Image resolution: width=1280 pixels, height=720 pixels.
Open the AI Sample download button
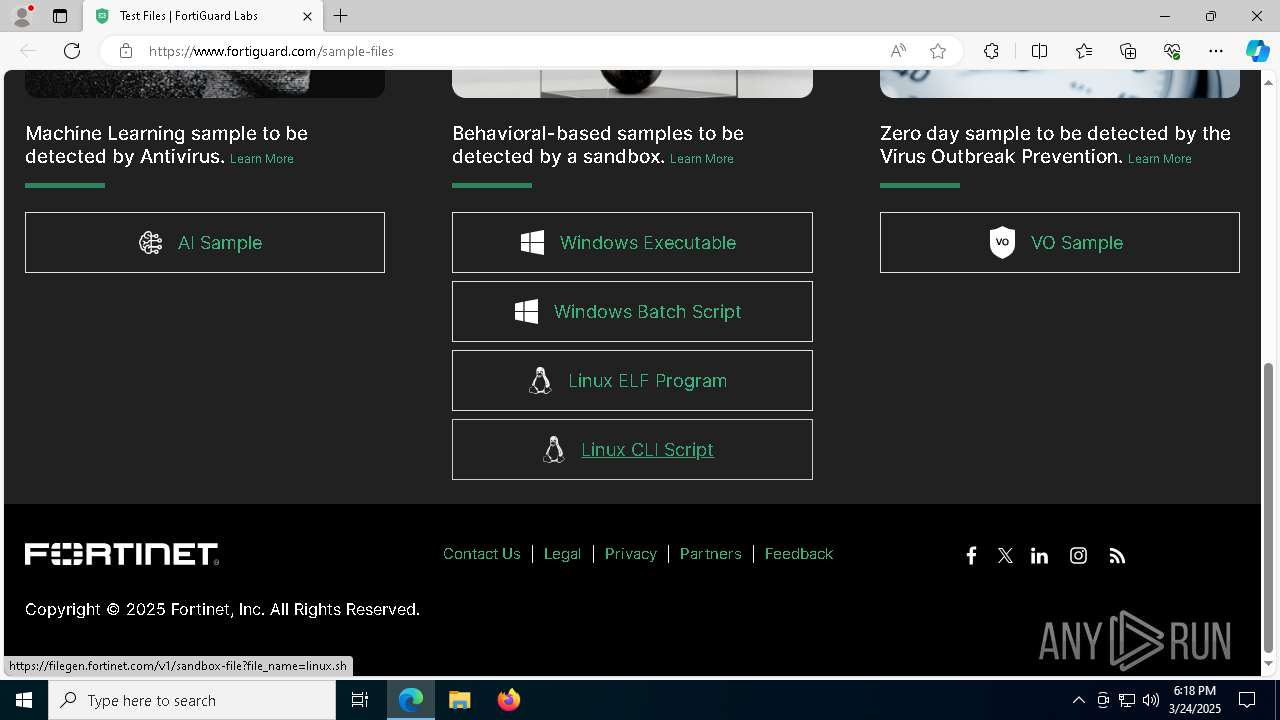pos(205,242)
